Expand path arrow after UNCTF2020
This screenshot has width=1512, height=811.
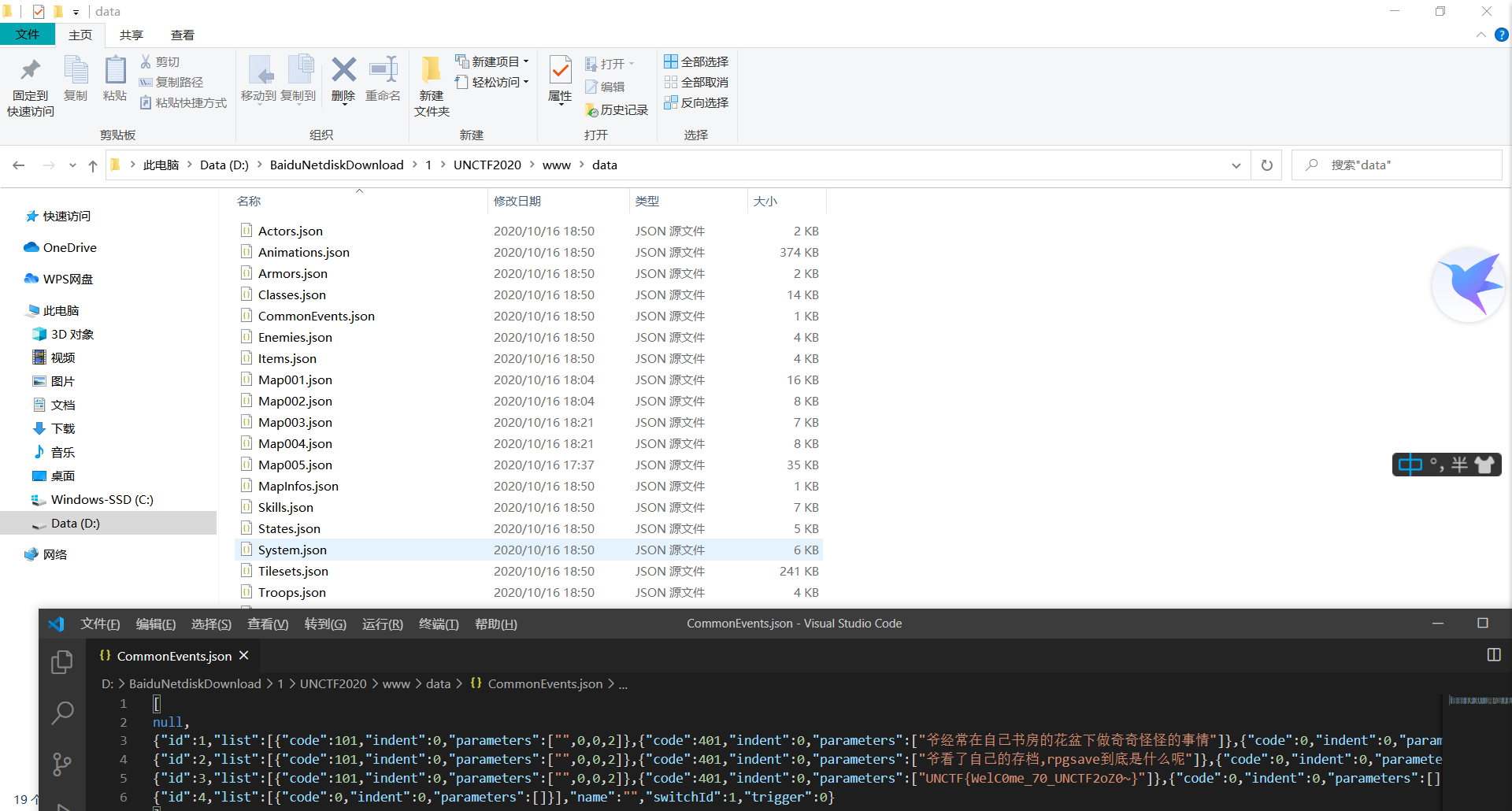tap(532, 165)
